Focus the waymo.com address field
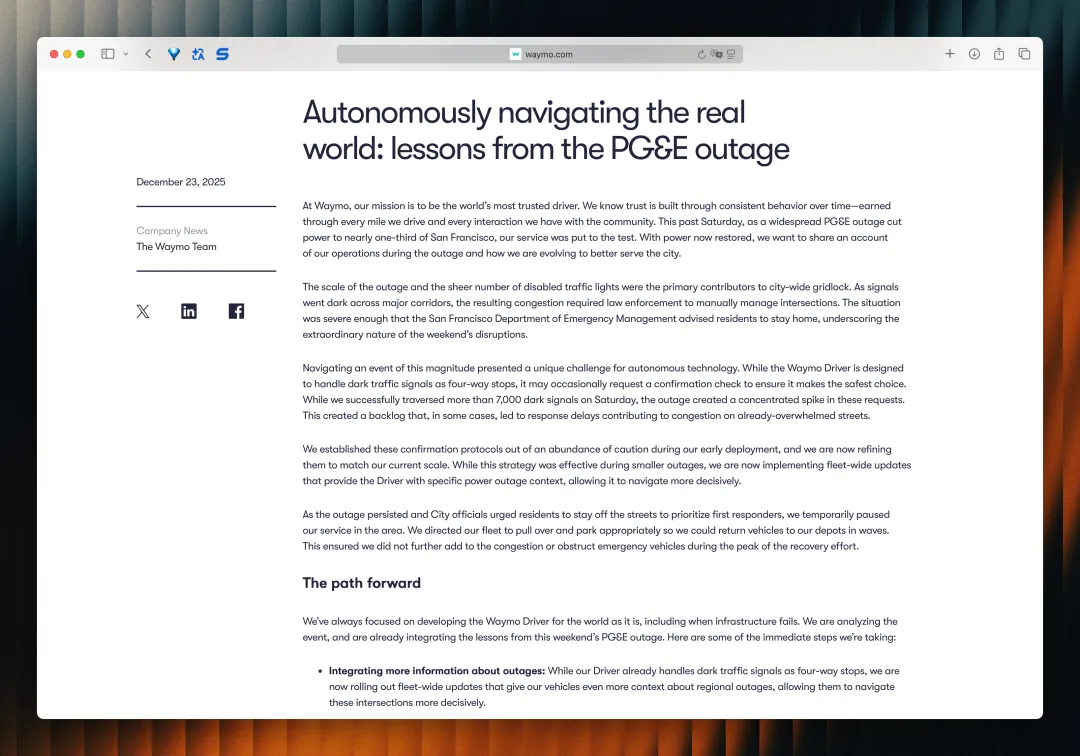 (539, 54)
